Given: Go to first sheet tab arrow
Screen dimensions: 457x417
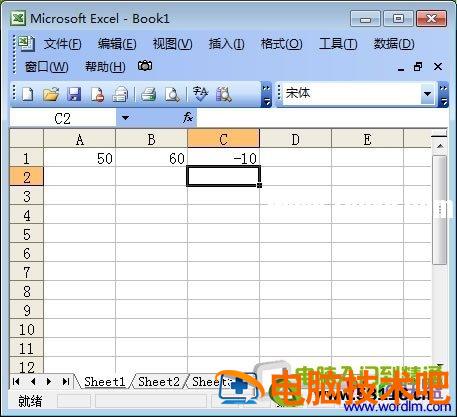Looking at the screenshot, I should pos(16,381).
